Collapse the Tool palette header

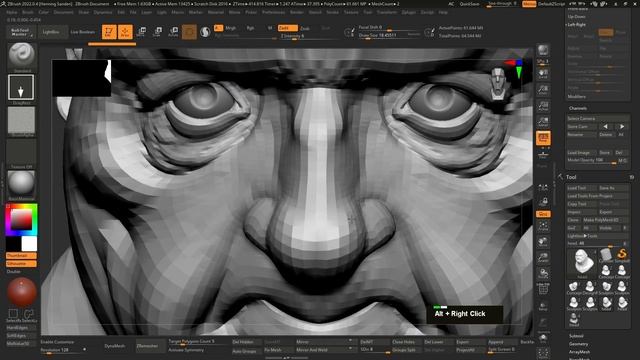(x=571, y=177)
